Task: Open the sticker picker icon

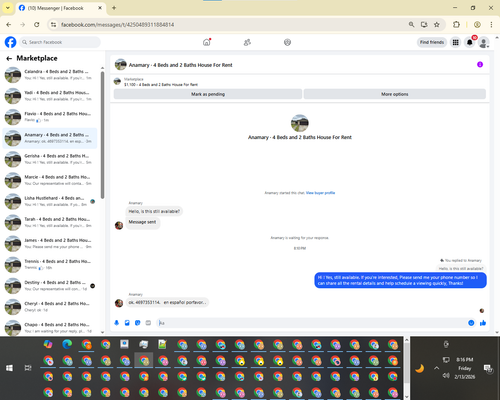Action: (138, 323)
